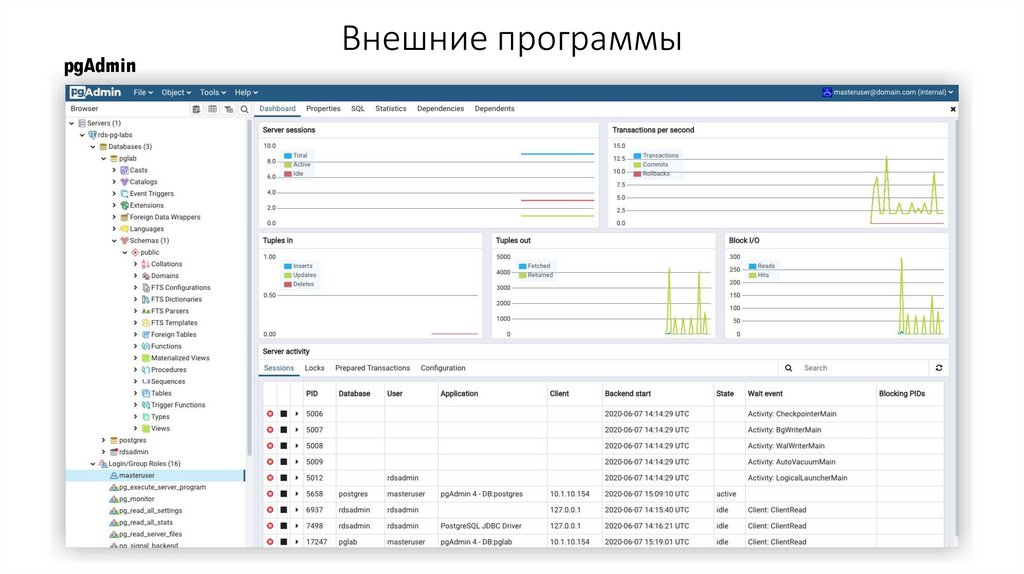Viewport: 1024px width, 574px height.
Task: Collapse the Servers (1) tree node
Action: (x=71, y=123)
